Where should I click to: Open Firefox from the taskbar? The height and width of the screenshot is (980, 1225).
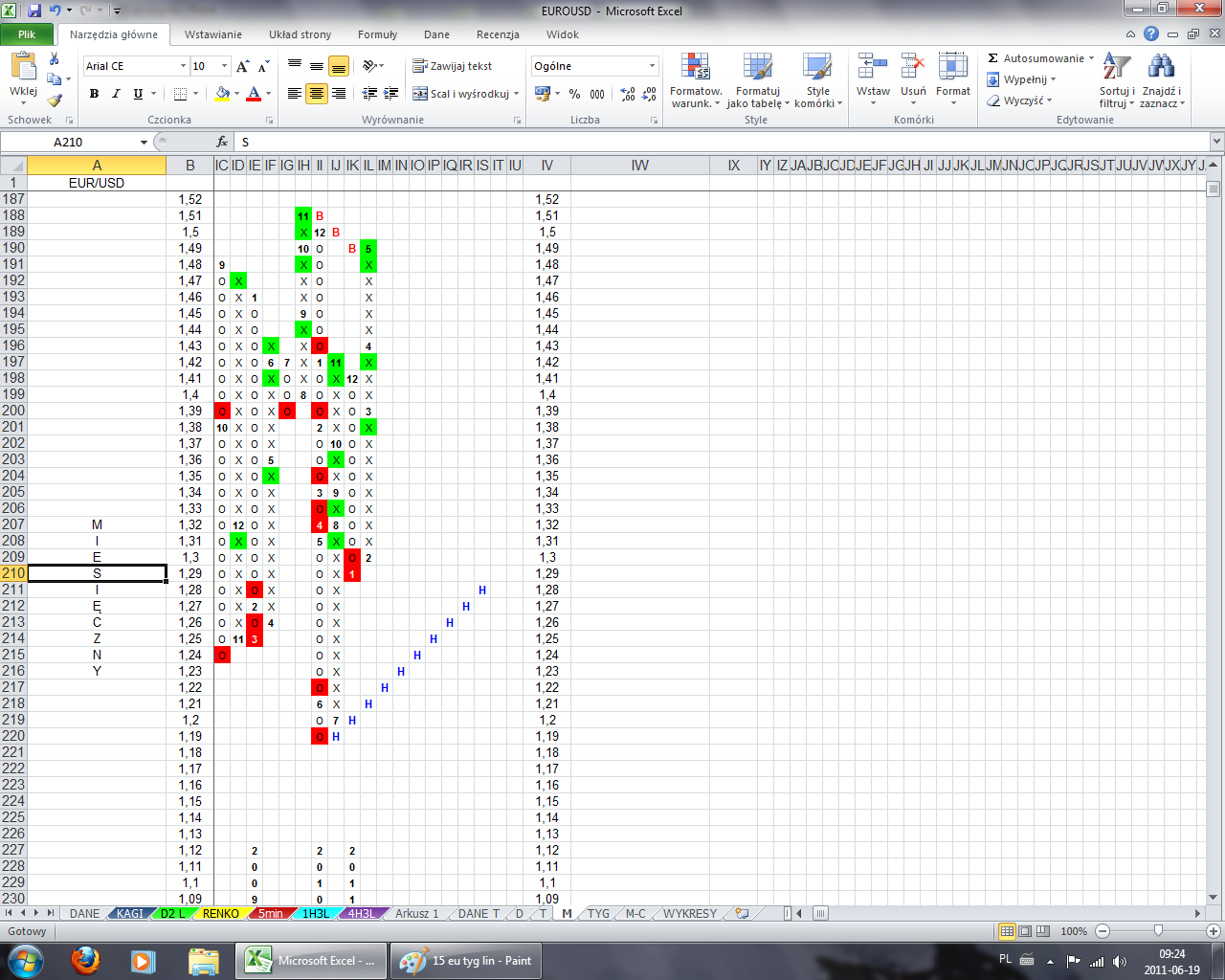pos(86,961)
